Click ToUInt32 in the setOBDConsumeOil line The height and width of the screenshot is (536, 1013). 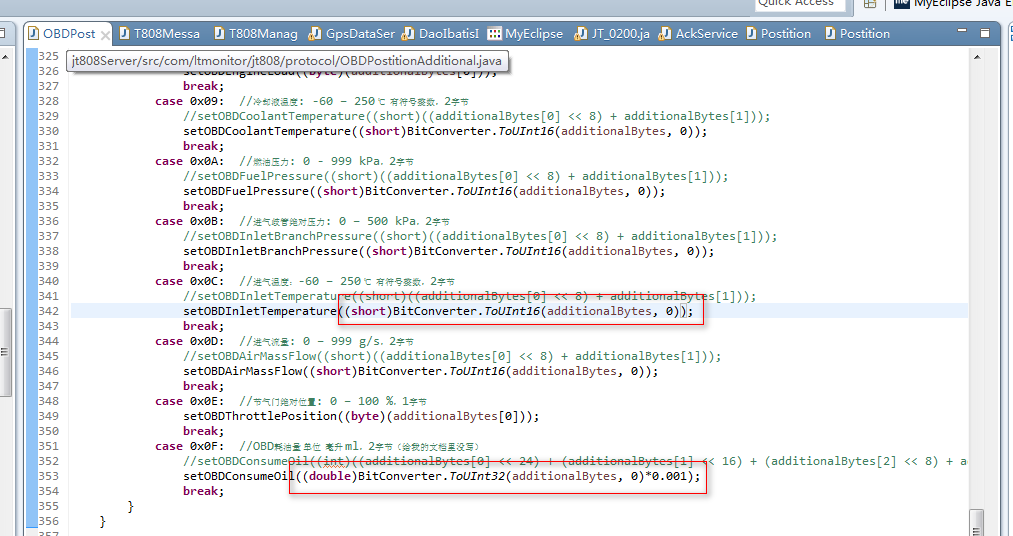474,476
